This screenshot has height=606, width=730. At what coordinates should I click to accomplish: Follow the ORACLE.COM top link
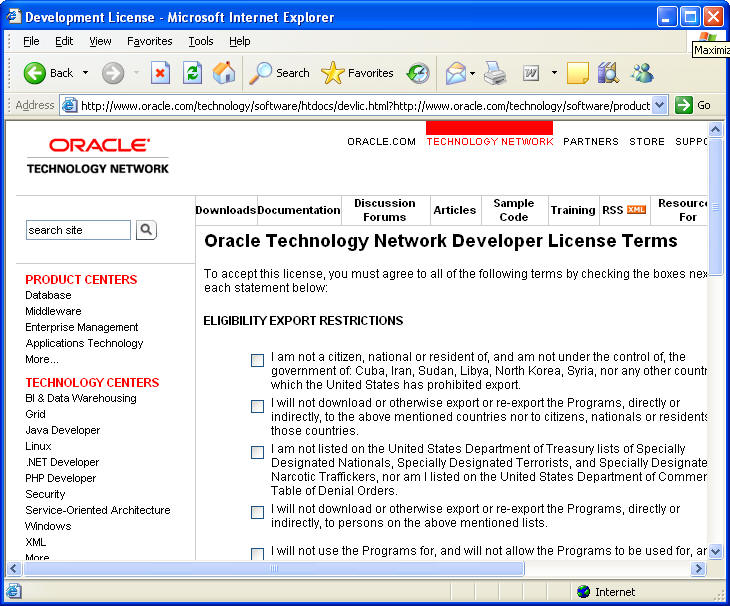(381, 141)
